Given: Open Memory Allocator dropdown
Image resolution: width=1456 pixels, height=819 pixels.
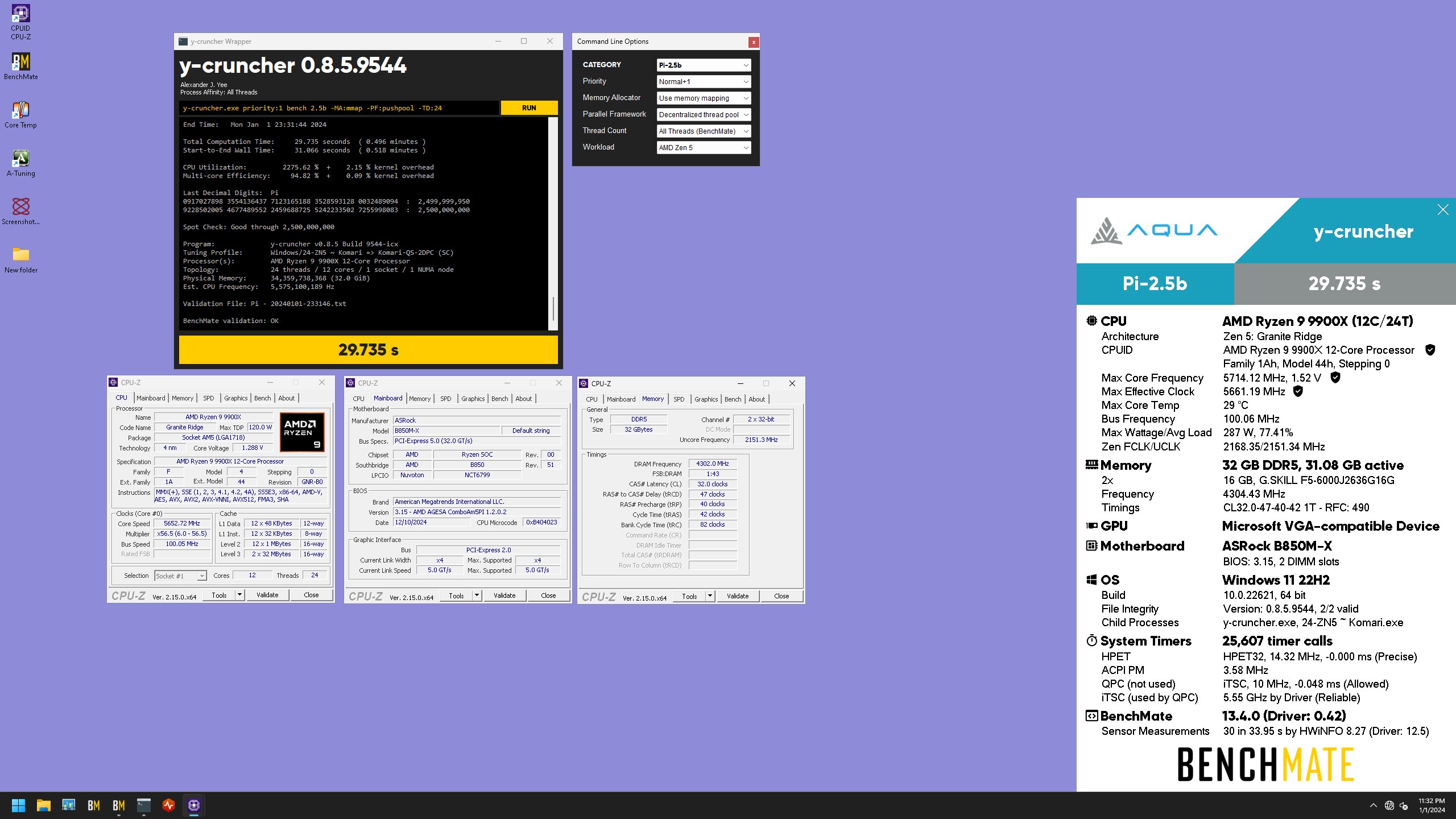Looking at the screenshot, I should coord(704,98).
